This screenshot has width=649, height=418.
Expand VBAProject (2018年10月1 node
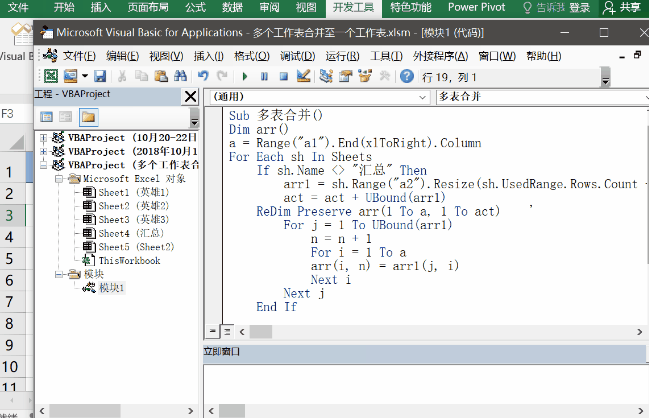43,151
